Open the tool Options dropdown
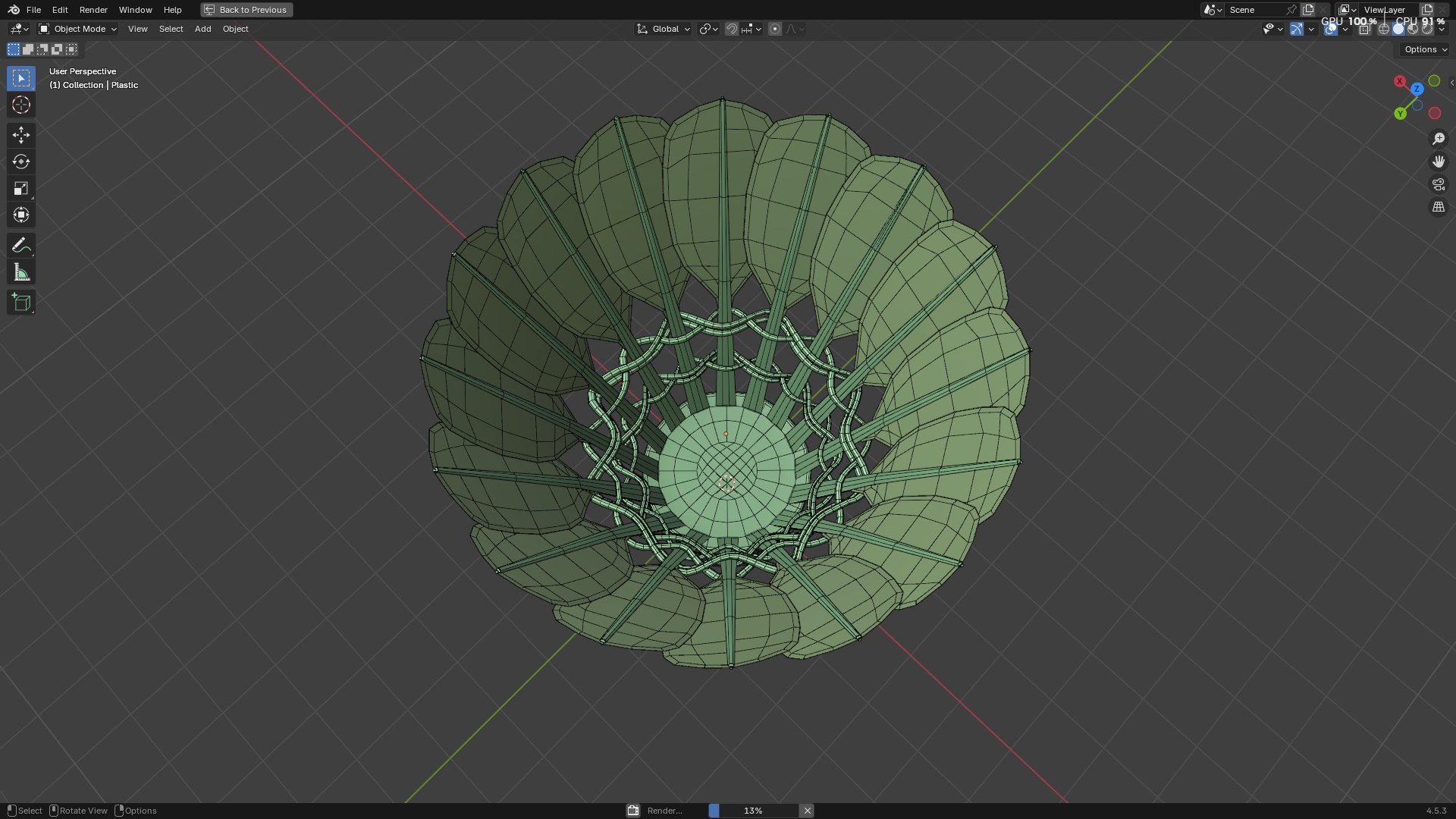 tap(1426, 49)
